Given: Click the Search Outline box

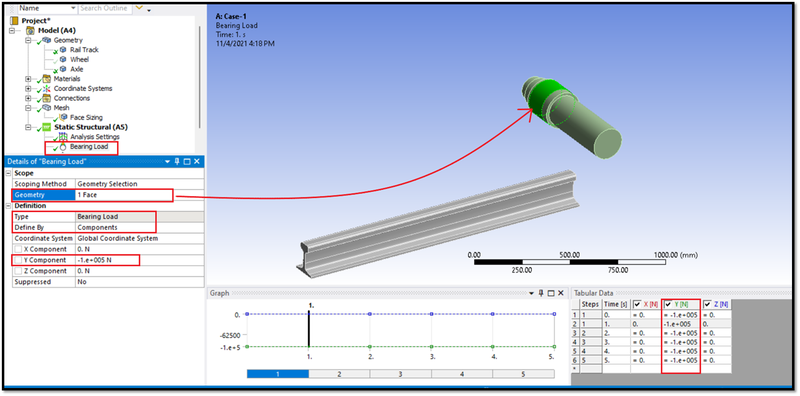Looking at the screenshot, I should tap(105, 9).
